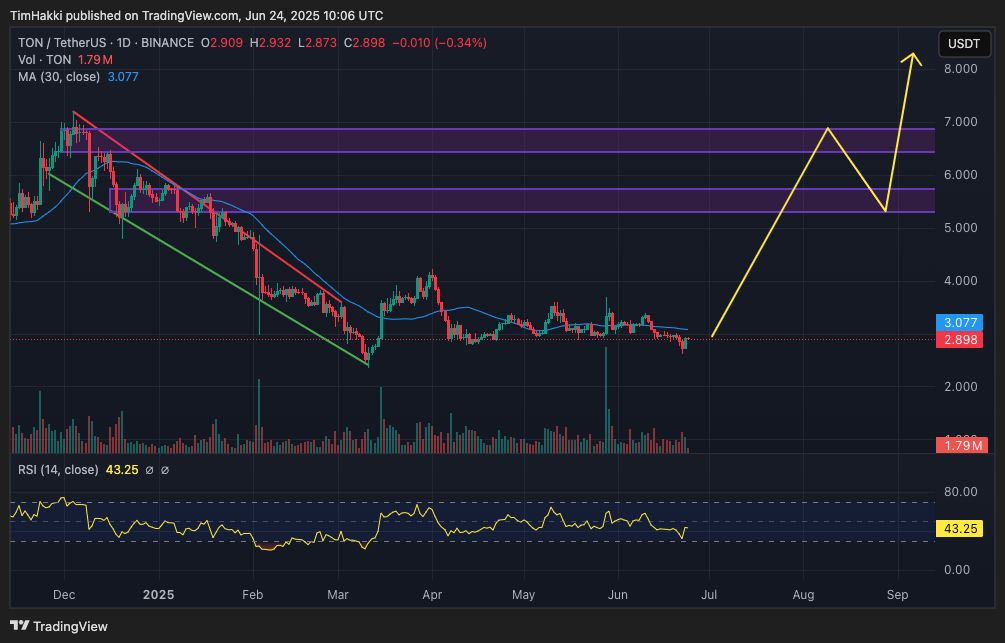Screen dimensions: 1005x643
Task: Click "TradingView.com" in the published header line
Action: pos(191,15)
